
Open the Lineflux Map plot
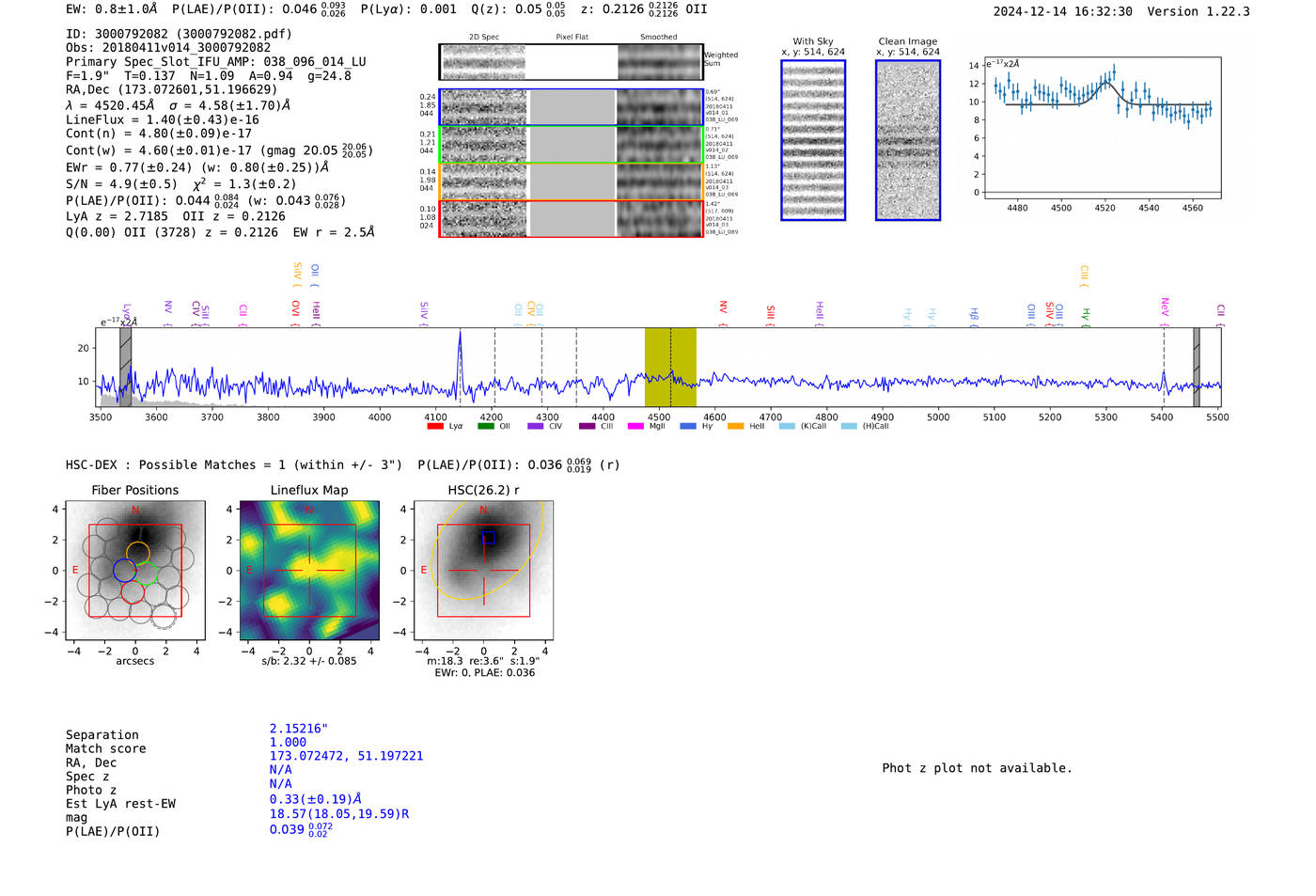309,571
